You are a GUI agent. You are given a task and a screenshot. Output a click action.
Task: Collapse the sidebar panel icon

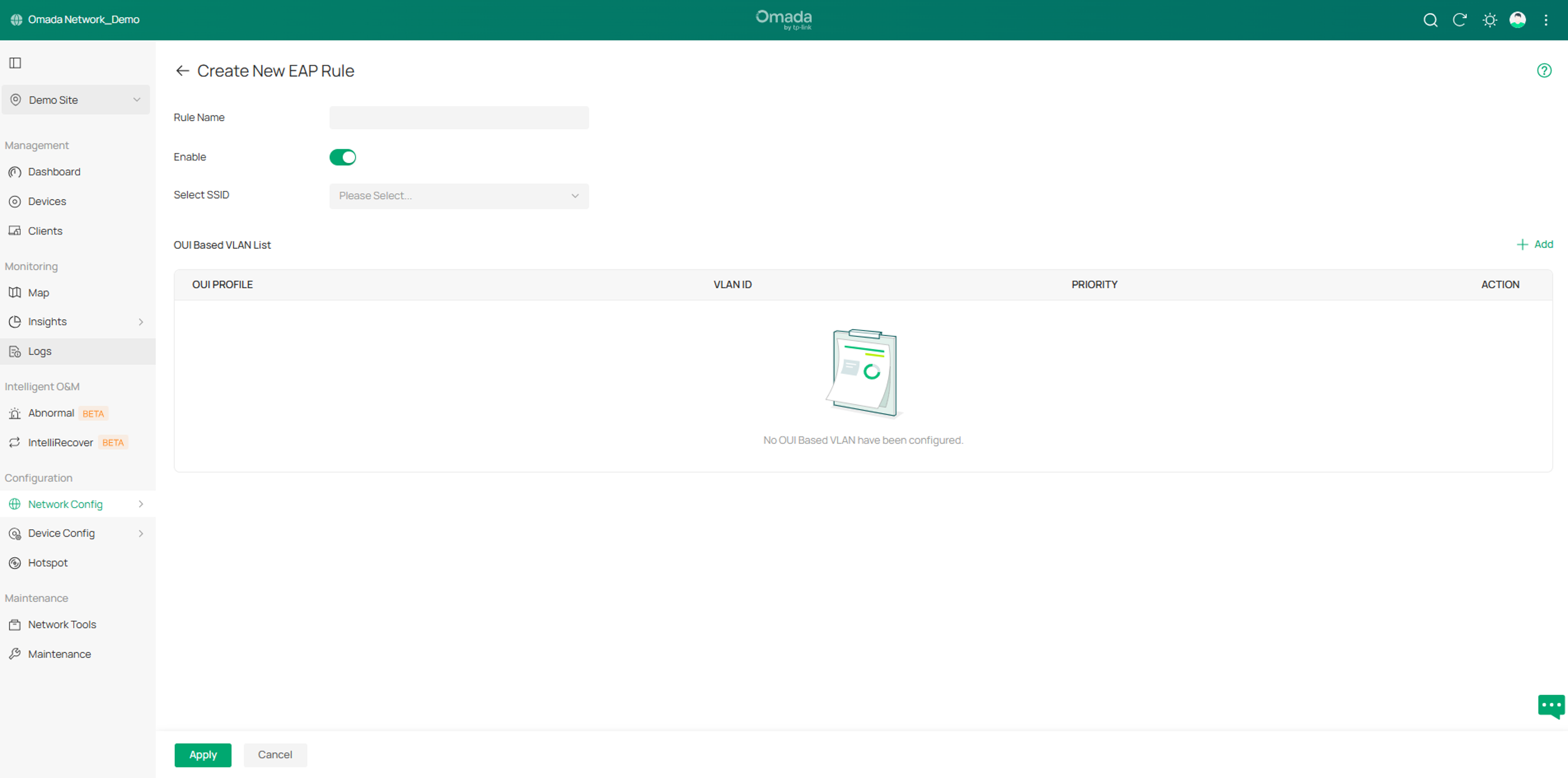[x=15, y=63]
